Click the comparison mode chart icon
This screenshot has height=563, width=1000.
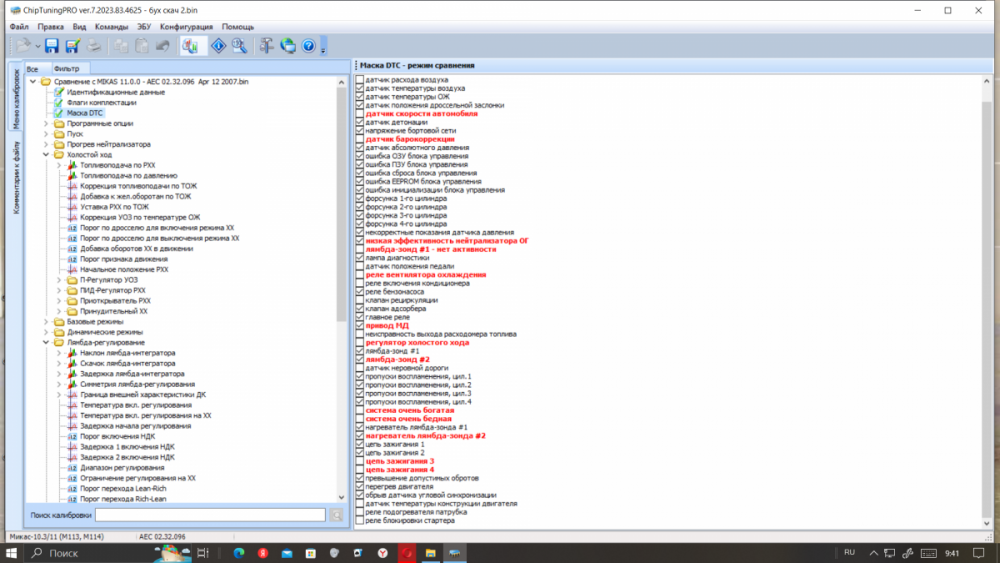pos(189,46)
